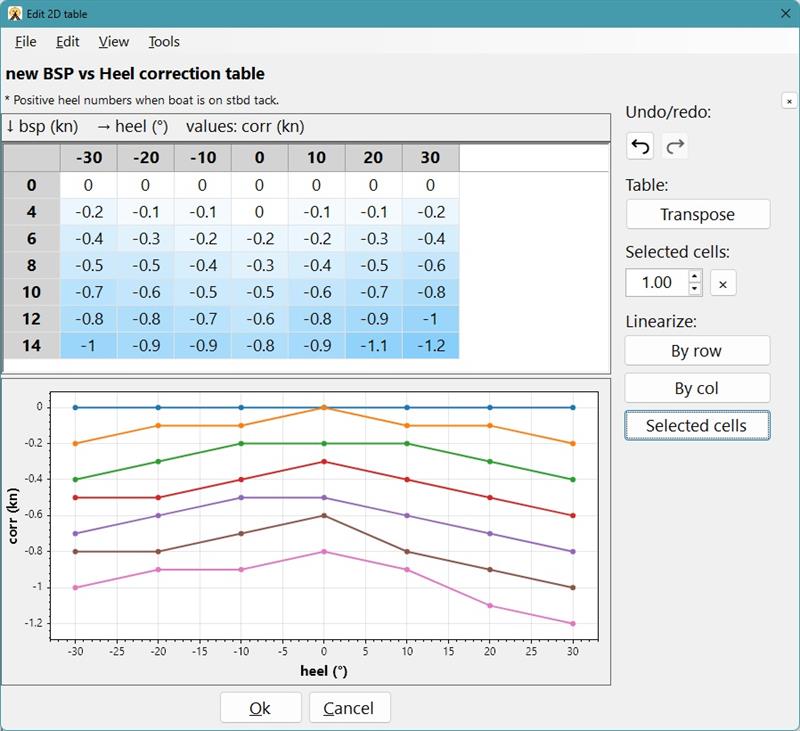
Task: Click the heel (°) axis label
Action: (324, 671)
